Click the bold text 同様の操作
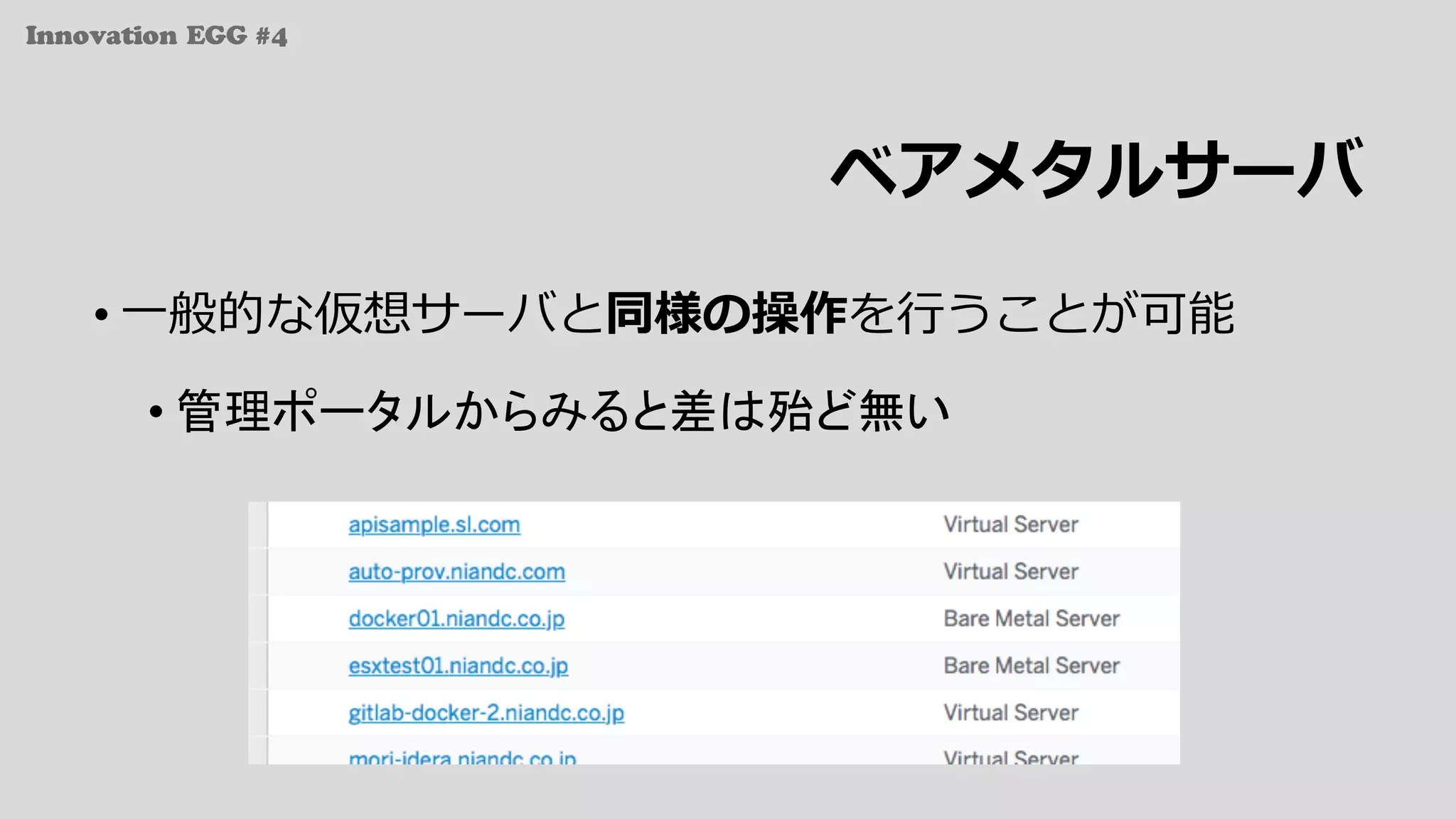This screenshot has height=819, width=1456. tap(726, 314)
